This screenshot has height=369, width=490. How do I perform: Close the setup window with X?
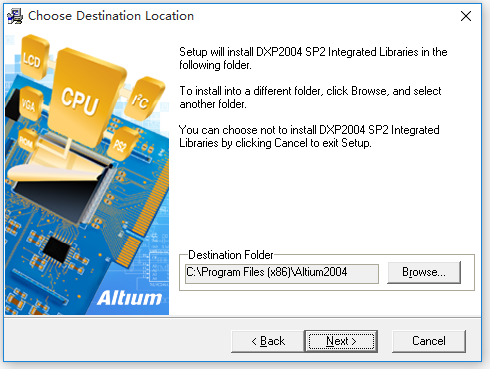click(x=466, y=16)
